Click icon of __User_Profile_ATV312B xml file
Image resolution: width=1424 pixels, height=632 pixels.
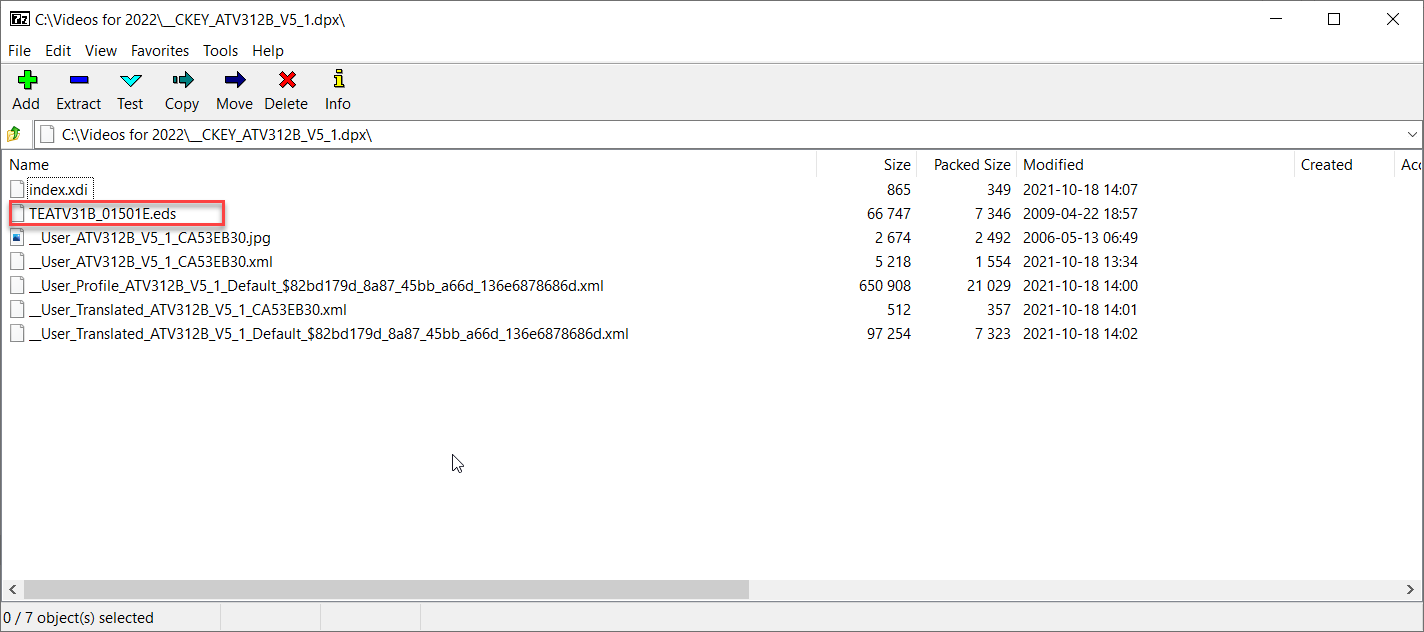coord(17,286)
